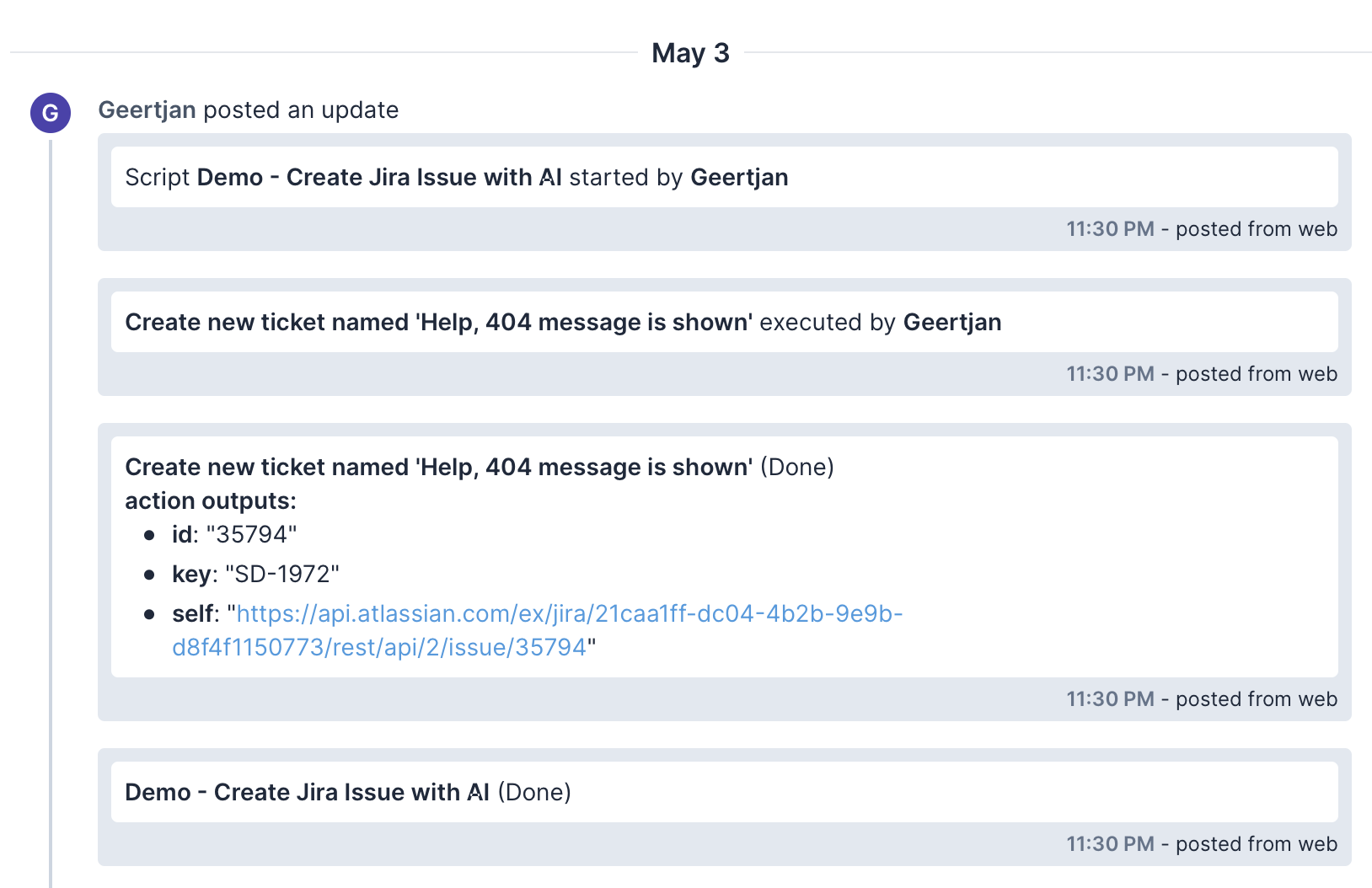Select the final "Demo - Create Jira Issue with AI (Done)" message
Screen dimensions: 1372x888
pos(347,793)
